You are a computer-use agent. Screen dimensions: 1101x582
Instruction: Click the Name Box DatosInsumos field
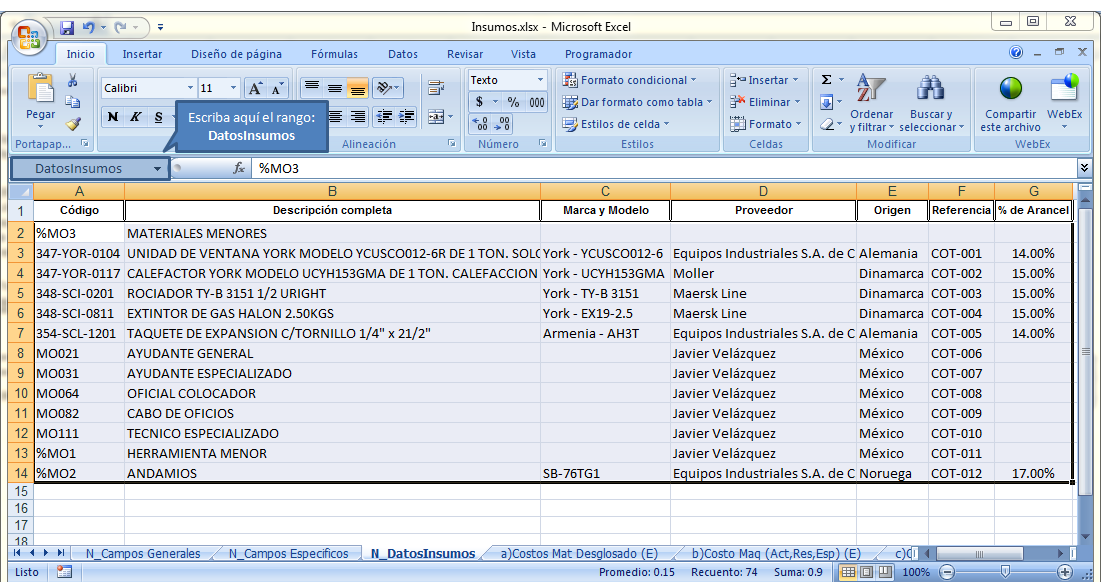click(81, 168)
